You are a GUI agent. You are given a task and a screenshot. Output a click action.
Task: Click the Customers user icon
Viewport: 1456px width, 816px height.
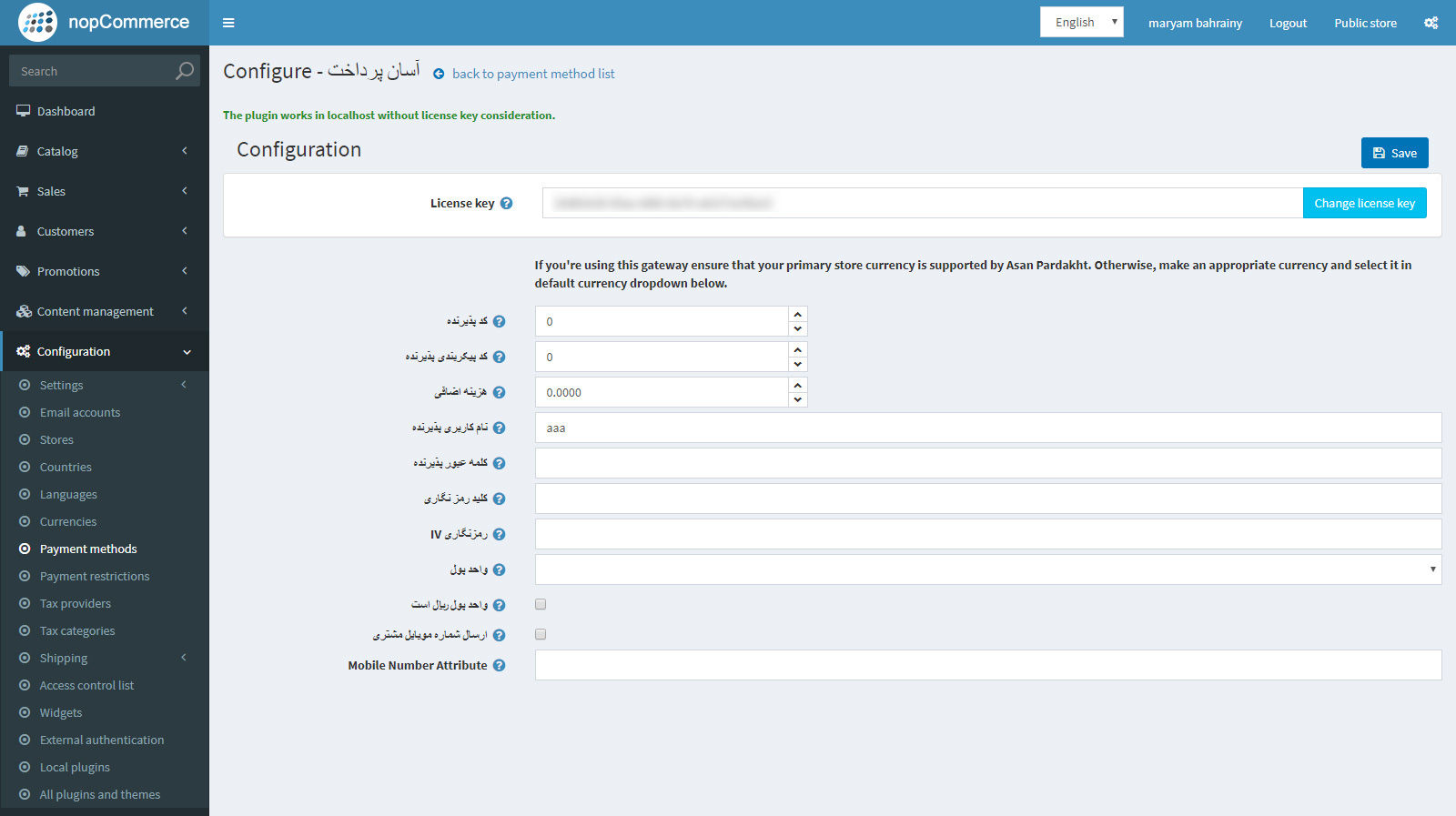click(22, 231)
